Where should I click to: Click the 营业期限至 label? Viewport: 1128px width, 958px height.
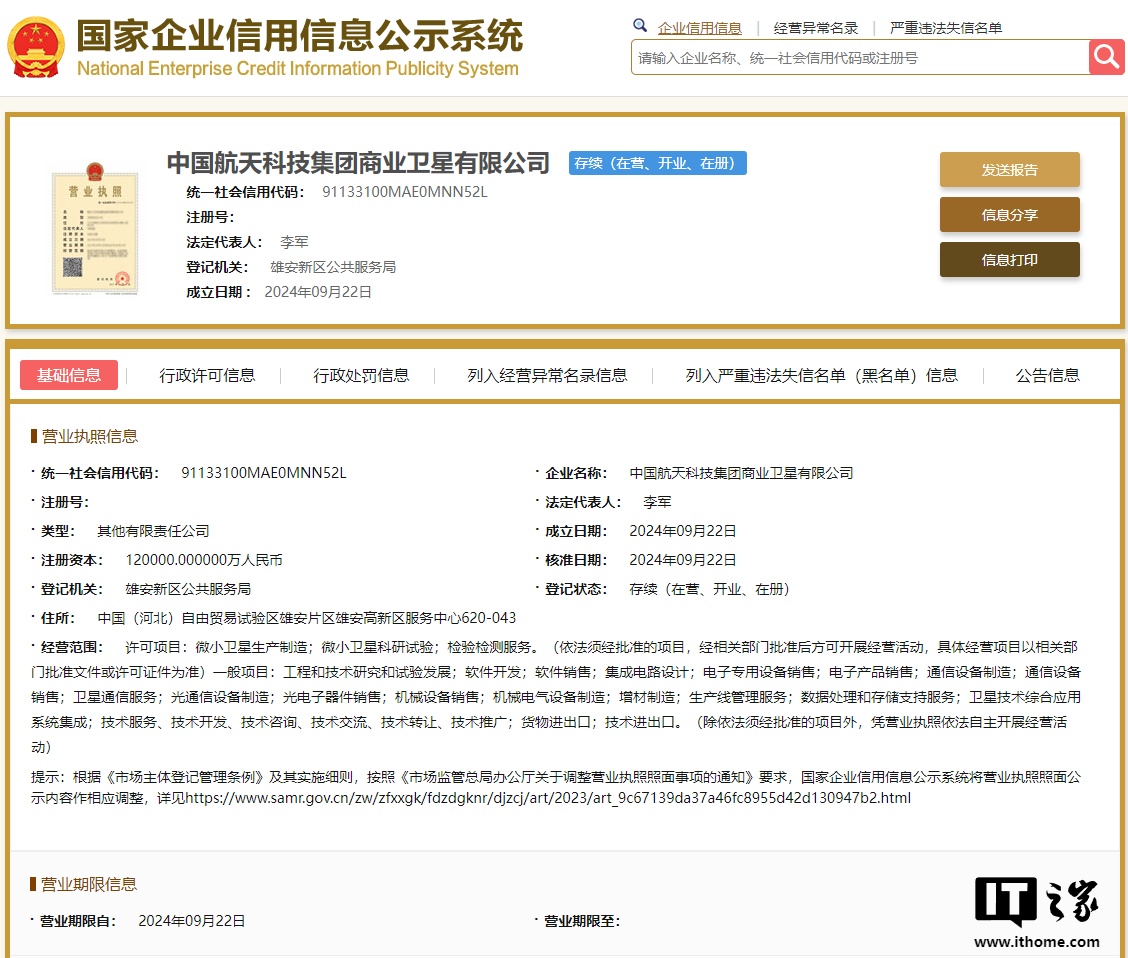coord(582,921)
